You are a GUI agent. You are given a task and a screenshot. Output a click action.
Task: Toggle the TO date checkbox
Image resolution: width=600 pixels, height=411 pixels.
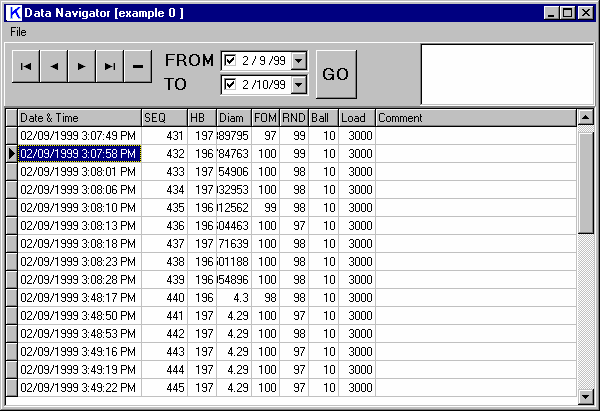pyautogui.click(x=231, y=86)
